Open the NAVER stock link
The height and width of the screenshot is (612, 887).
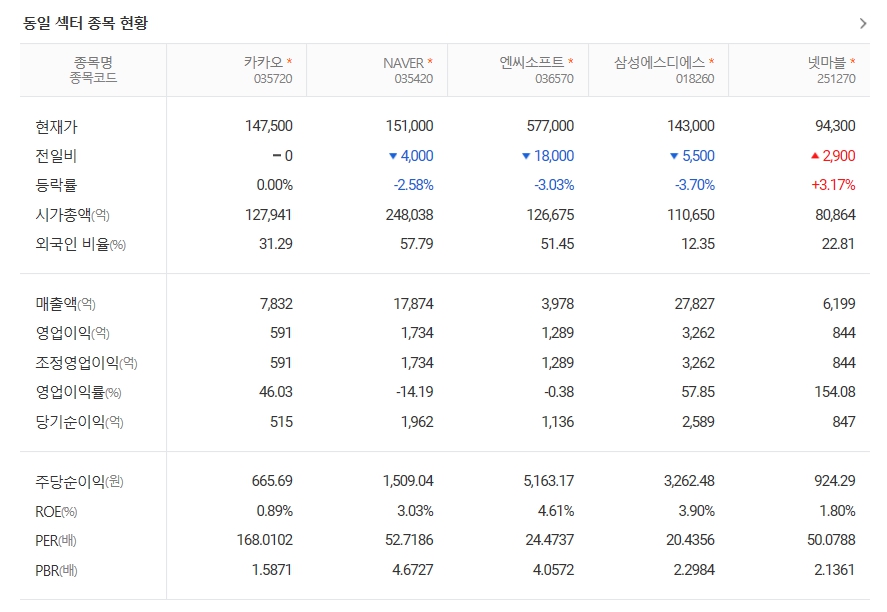(403, 63)
